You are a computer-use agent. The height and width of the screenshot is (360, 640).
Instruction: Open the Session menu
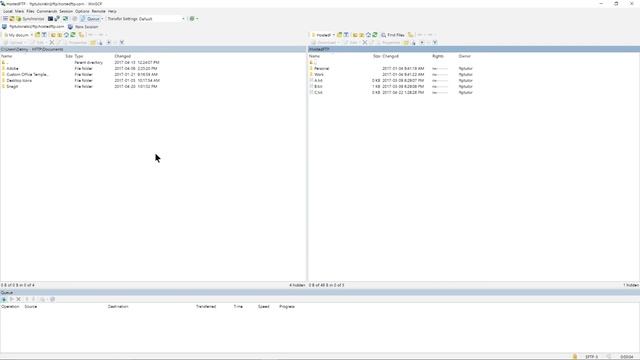(66, 11)
